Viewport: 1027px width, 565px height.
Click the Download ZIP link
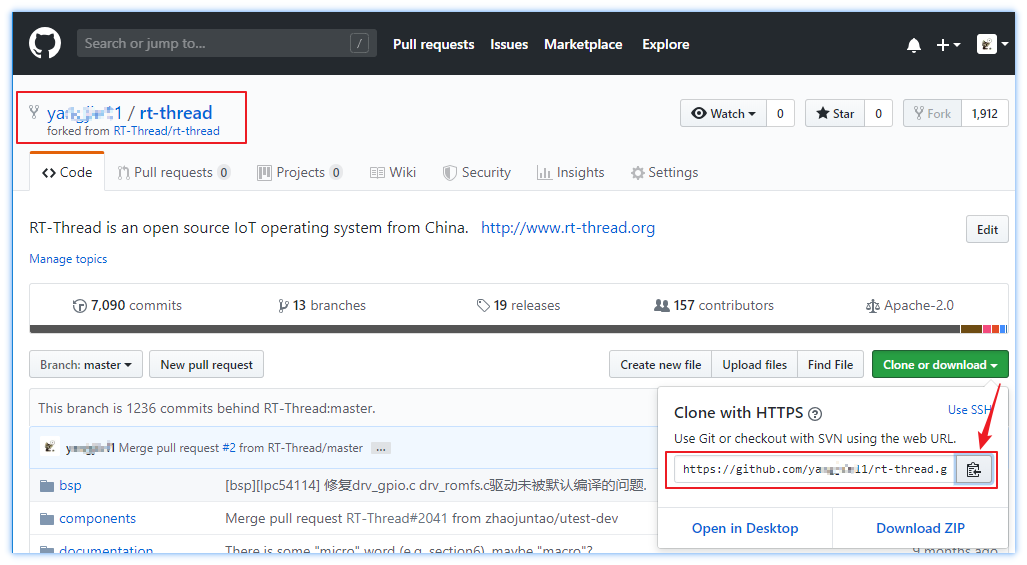tap(920, 528)
